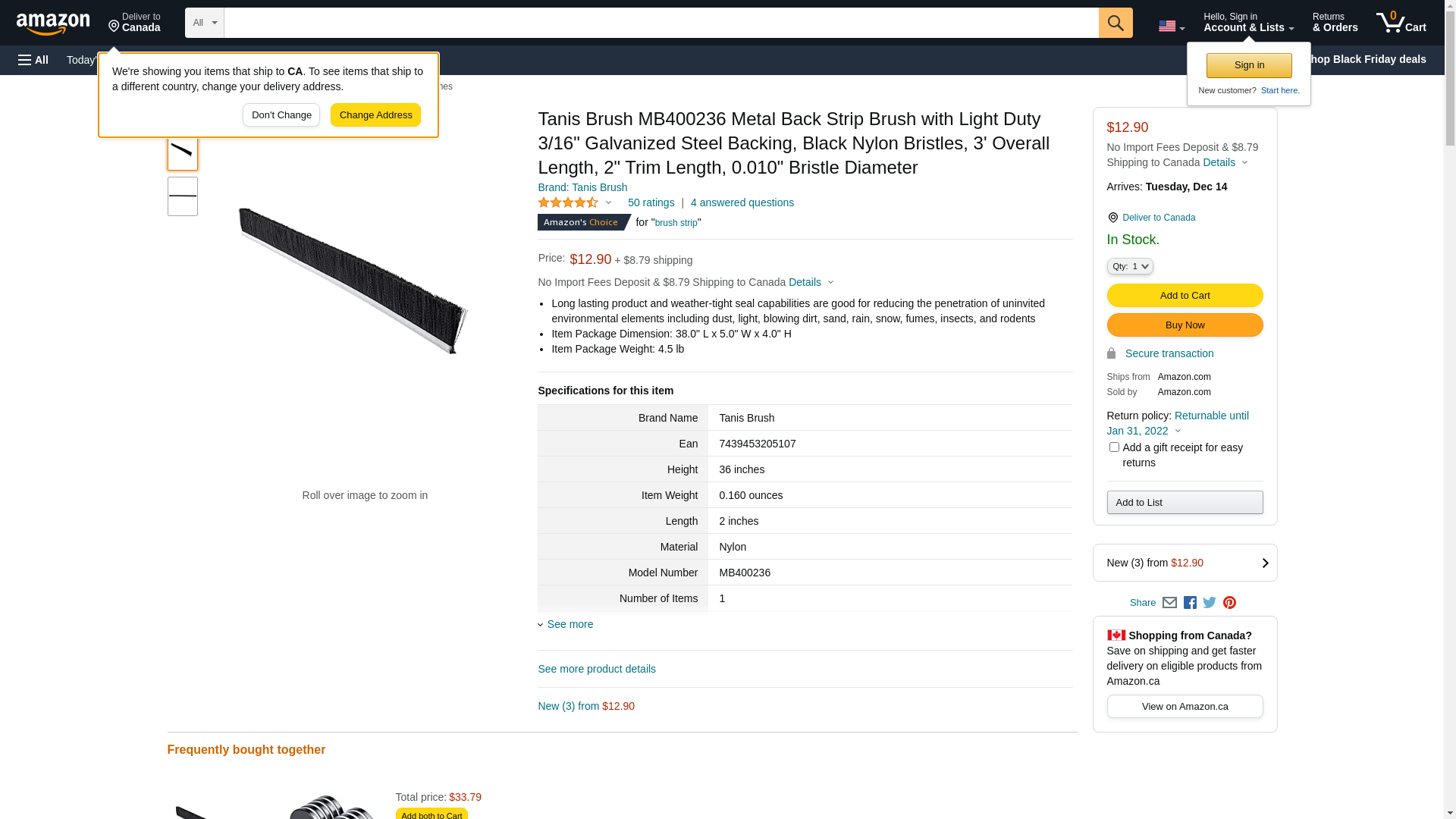Click the Add to Cart button
The width and height of the screenshot is (1456, 819).
click(x=1185, y=295)
